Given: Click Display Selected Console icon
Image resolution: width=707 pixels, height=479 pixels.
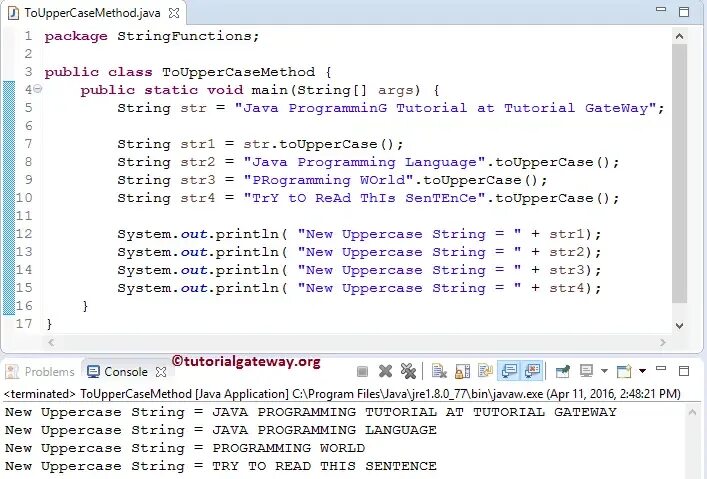Looking at the screenshot, I should [586, 371].
